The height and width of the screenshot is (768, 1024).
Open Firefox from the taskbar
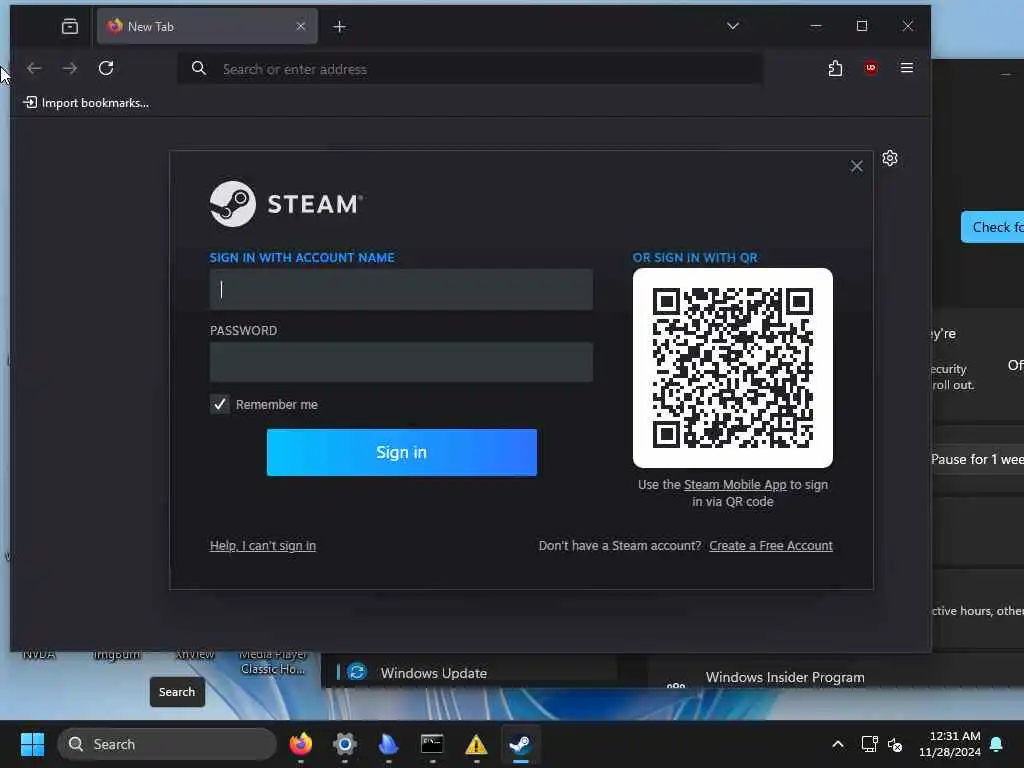tap(300, 744)
